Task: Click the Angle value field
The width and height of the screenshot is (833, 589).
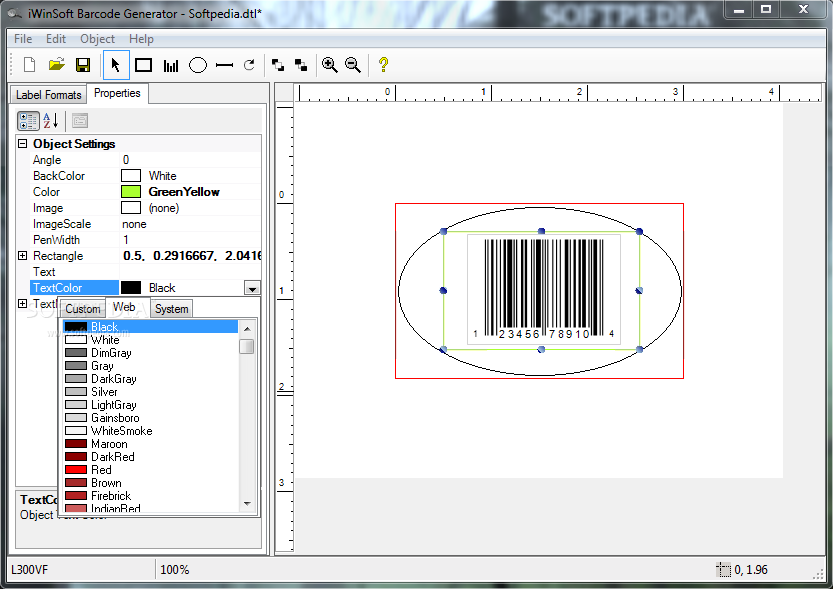Action: click(x=191, y=159)
